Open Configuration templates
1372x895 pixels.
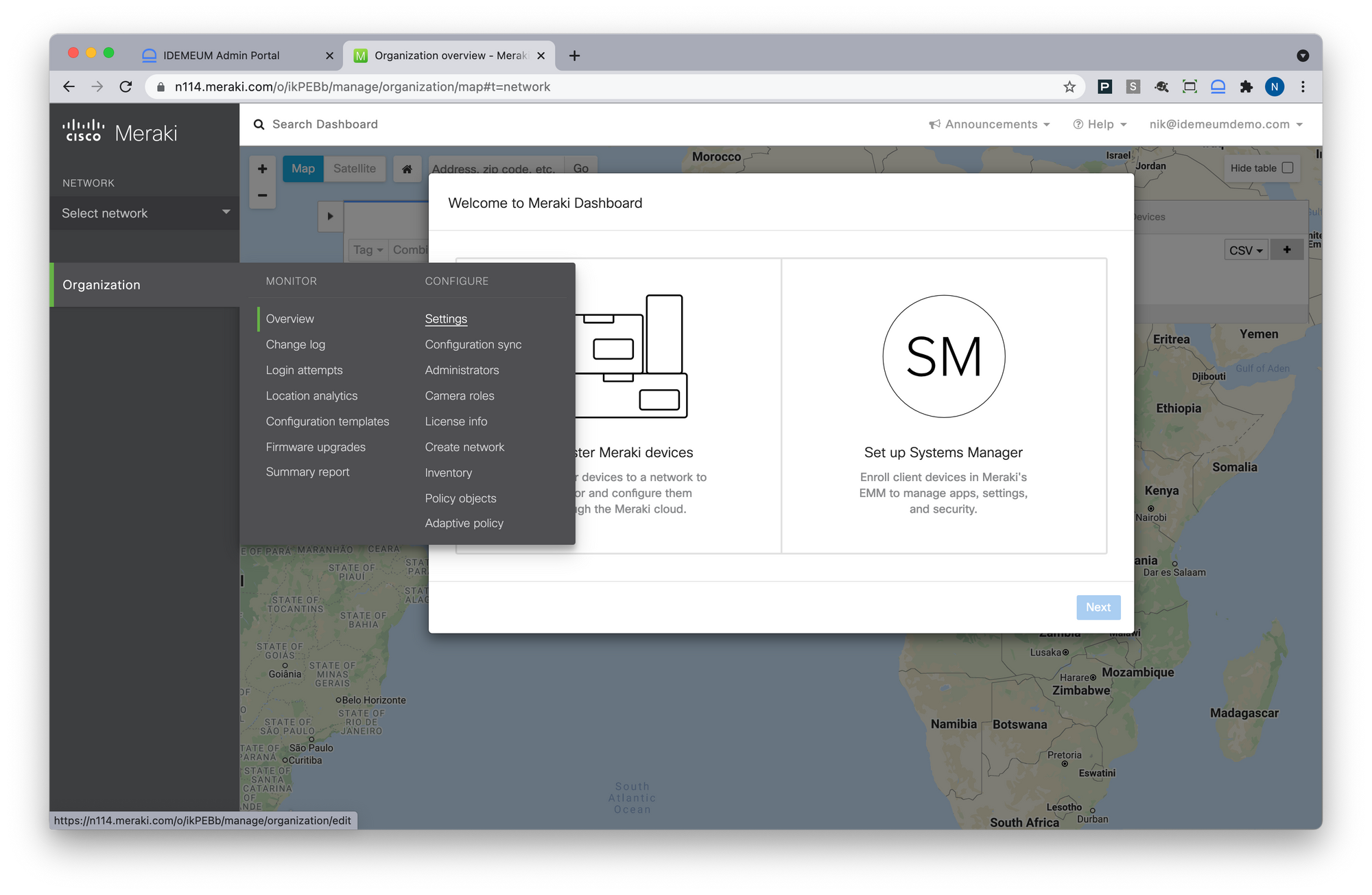tap(327, 421)
